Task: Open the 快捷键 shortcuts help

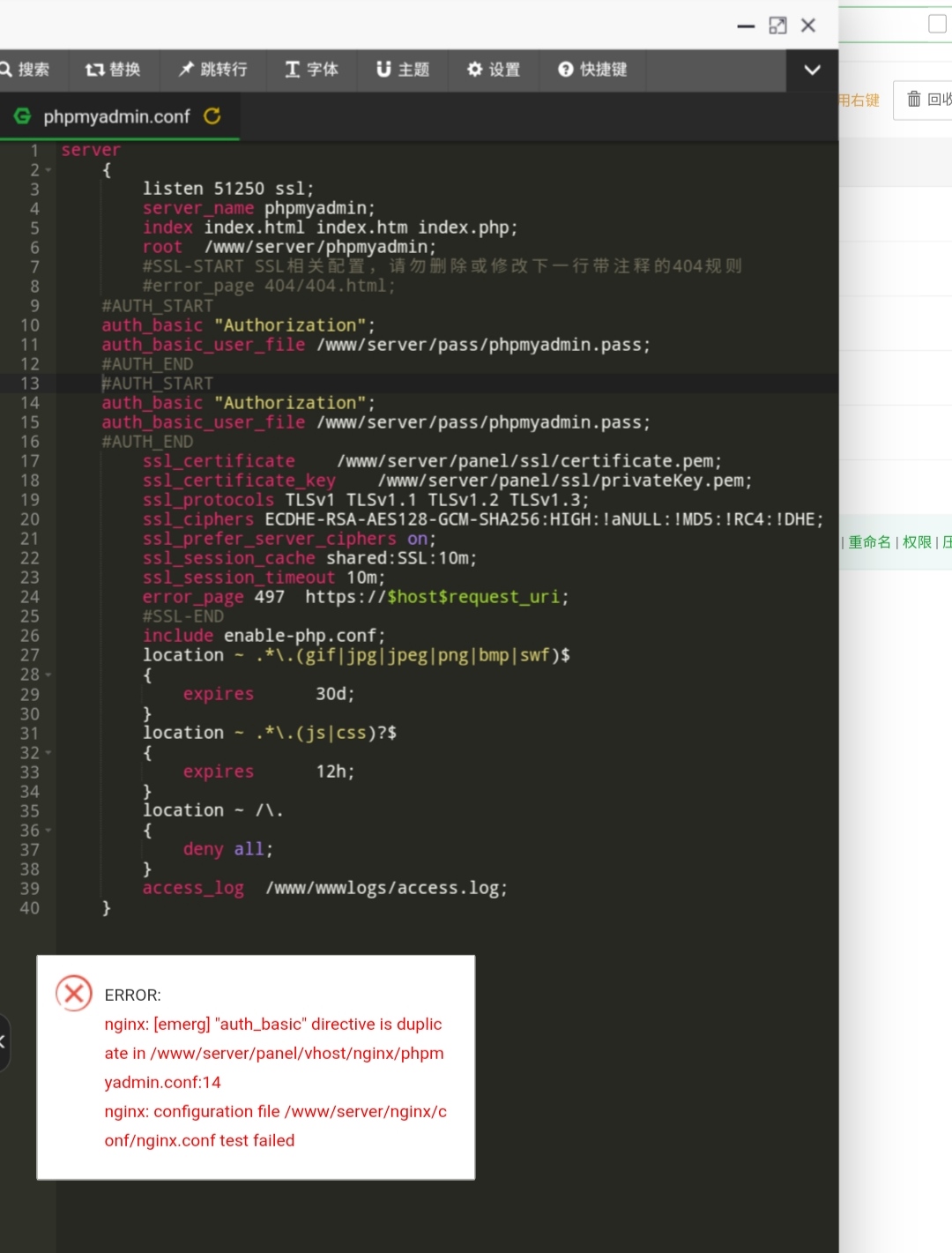Action: [592, 70]
